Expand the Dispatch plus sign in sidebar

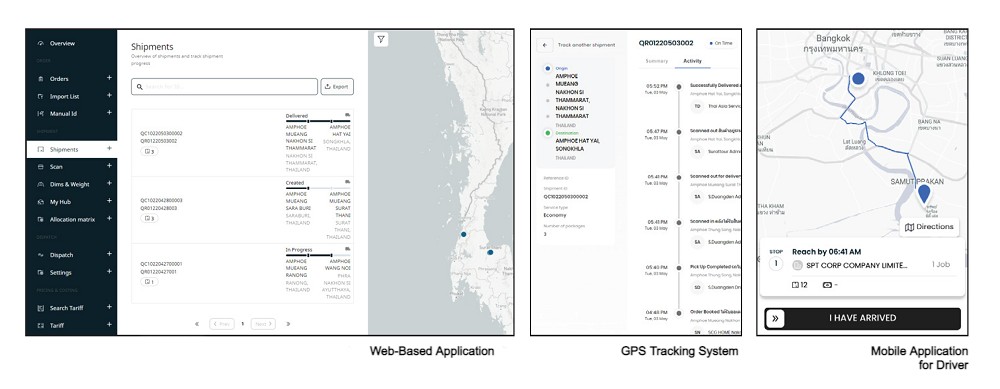pyautogui.click(x=109, y=254)
